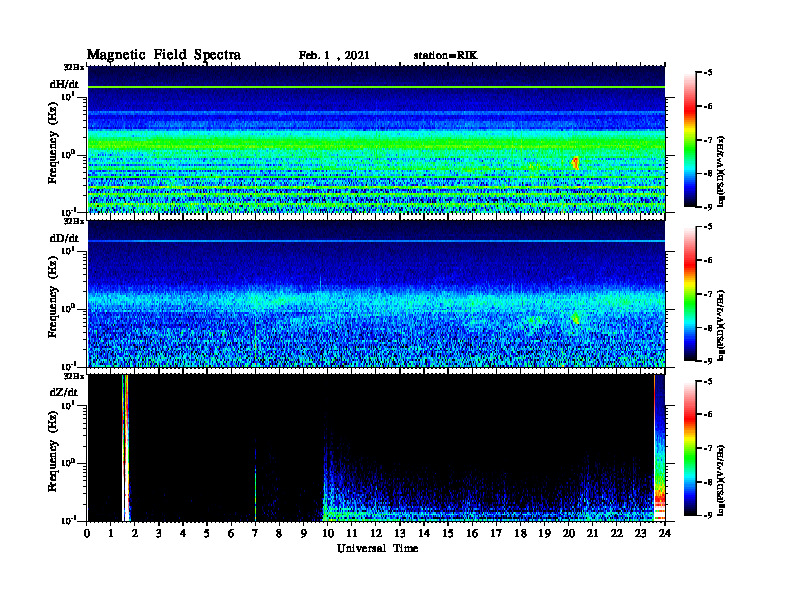The image size is (792, 612).
Task: Click the "24" tick on Universal Time axis
Action: (665, 533)
